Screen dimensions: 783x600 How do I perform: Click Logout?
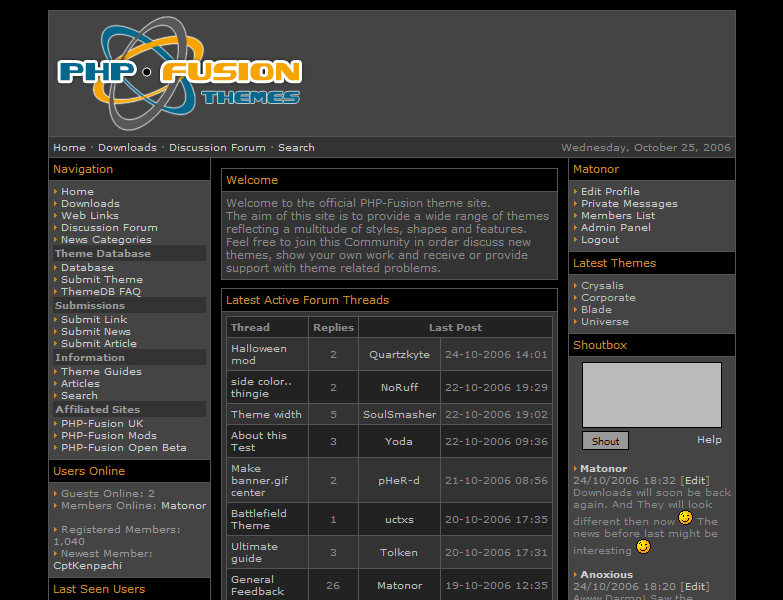(600, 240)
